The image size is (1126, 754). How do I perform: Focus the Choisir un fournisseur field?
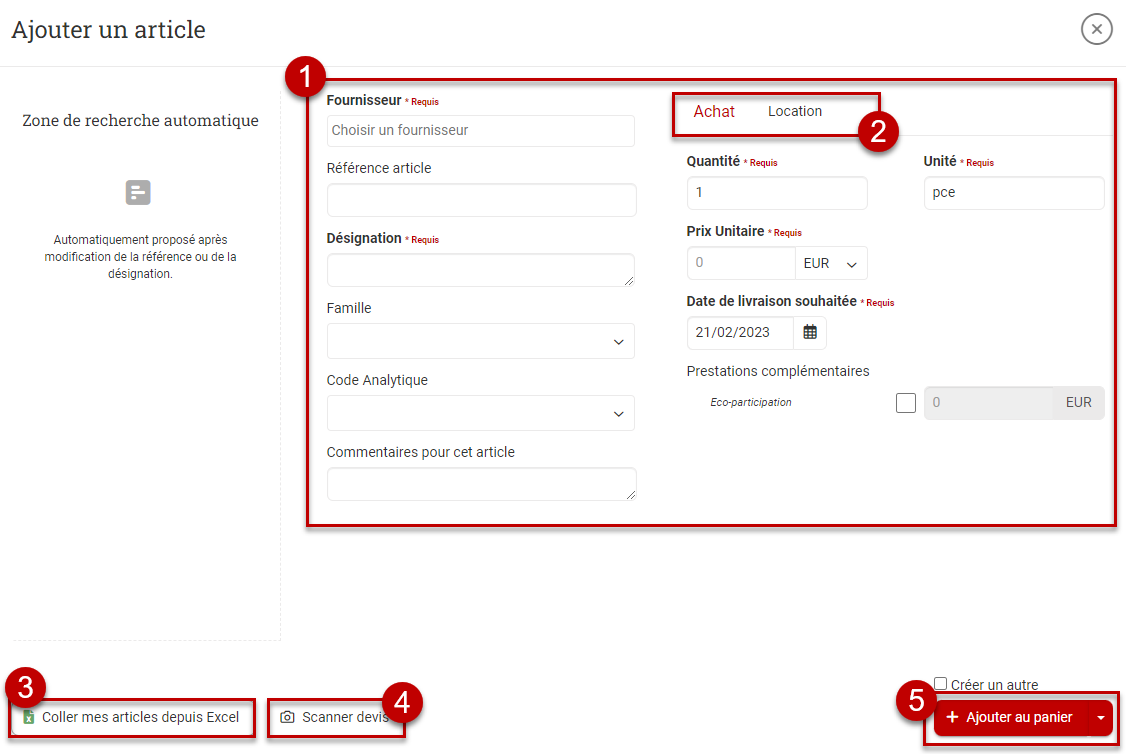pos(481,130)
